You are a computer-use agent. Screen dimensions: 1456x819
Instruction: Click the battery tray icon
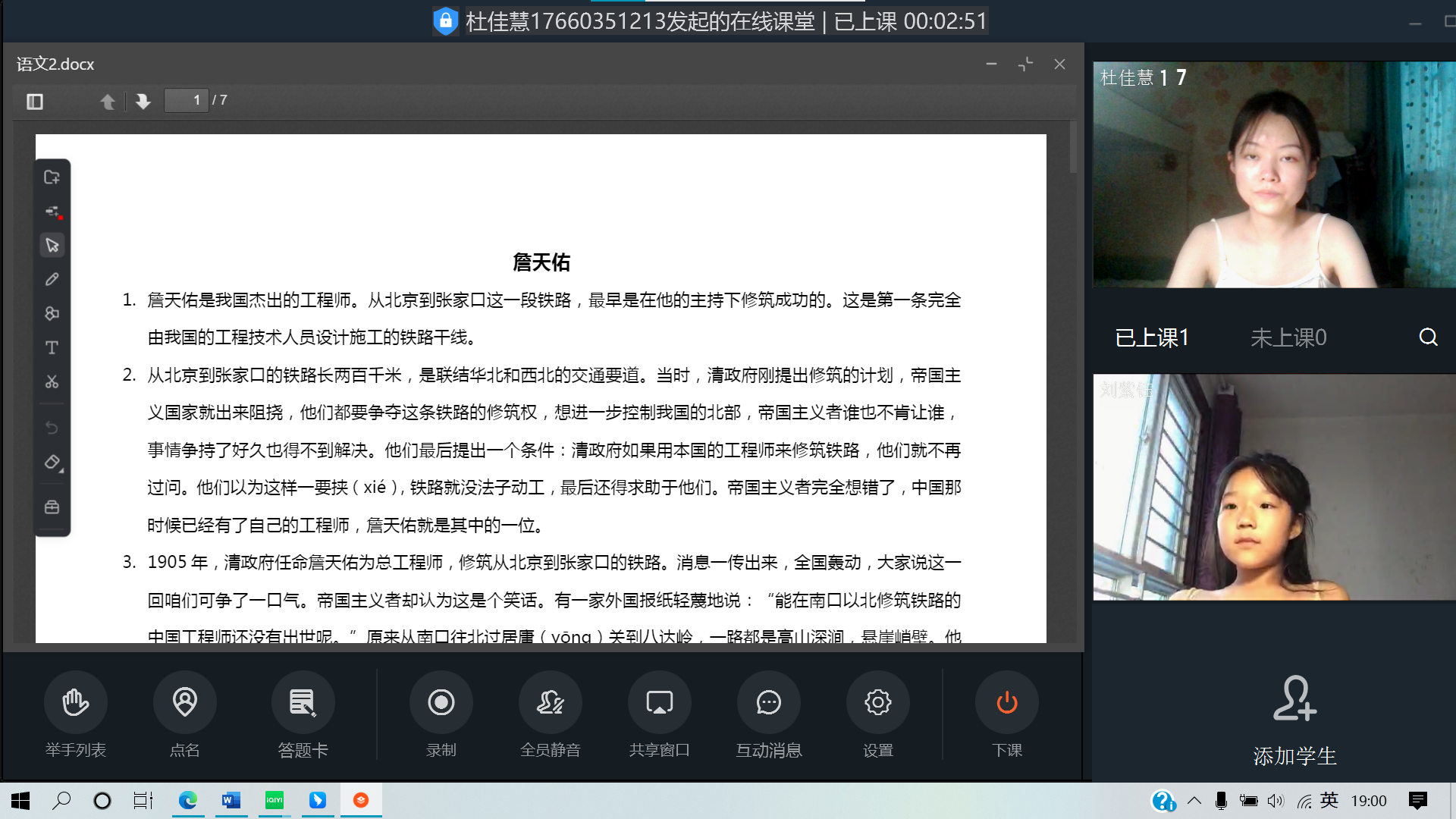pyautogui.click(x=1248, y=801)
